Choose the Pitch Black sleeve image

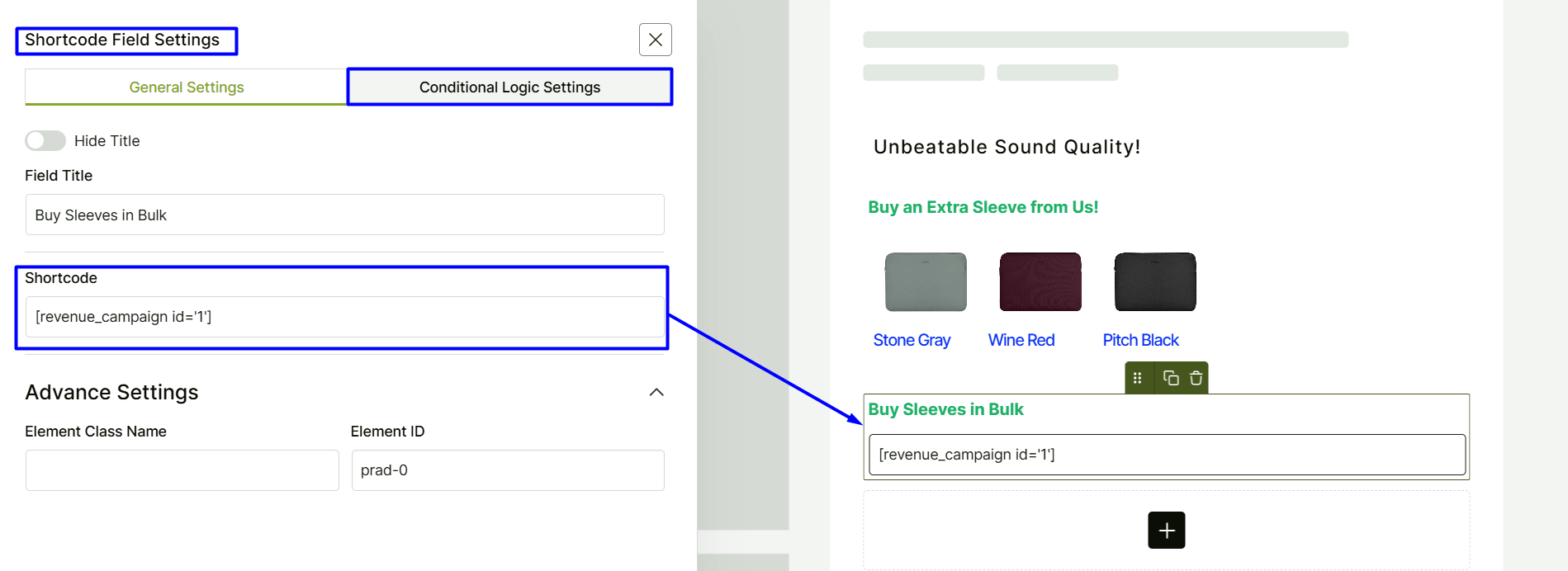point(1154,282)
